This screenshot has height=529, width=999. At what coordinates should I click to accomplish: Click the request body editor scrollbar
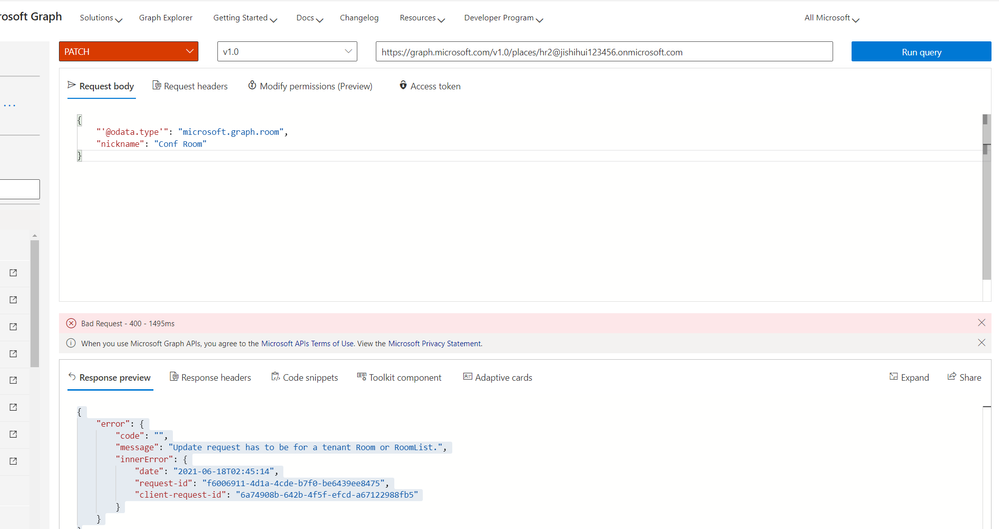[986, 197]
